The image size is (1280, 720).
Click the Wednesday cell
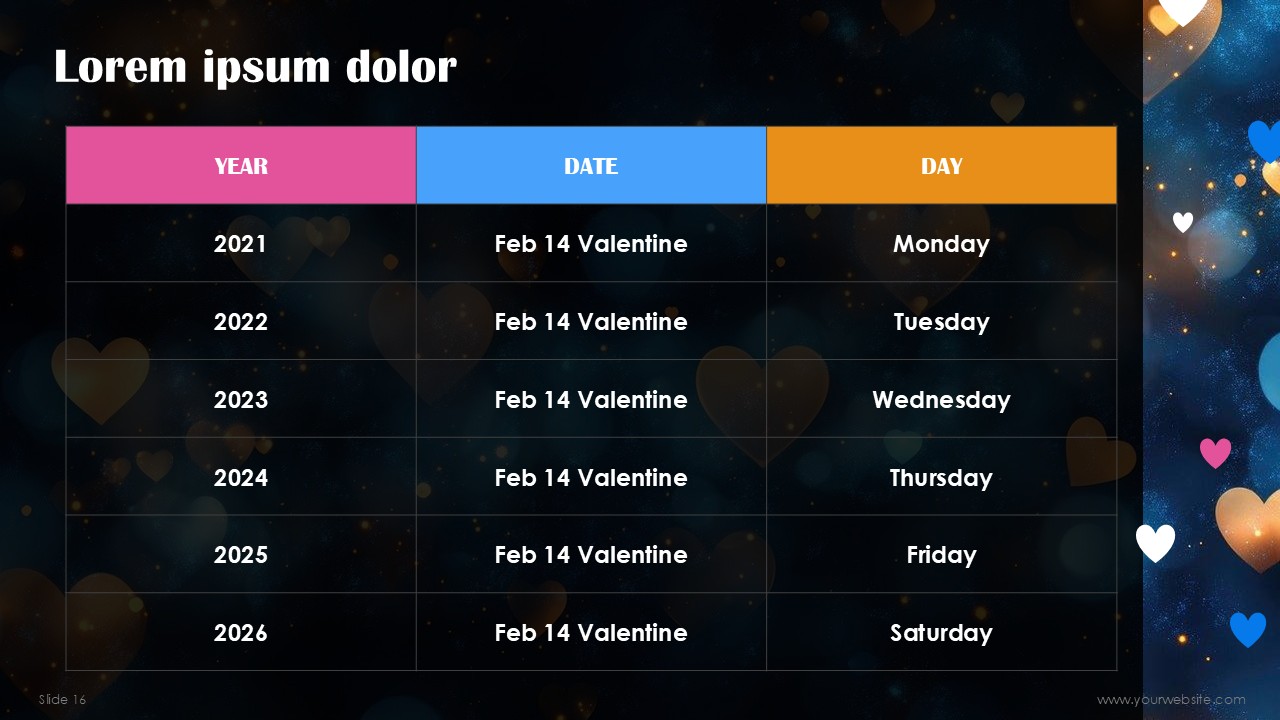pyautogui.click(x=941, y=399)
